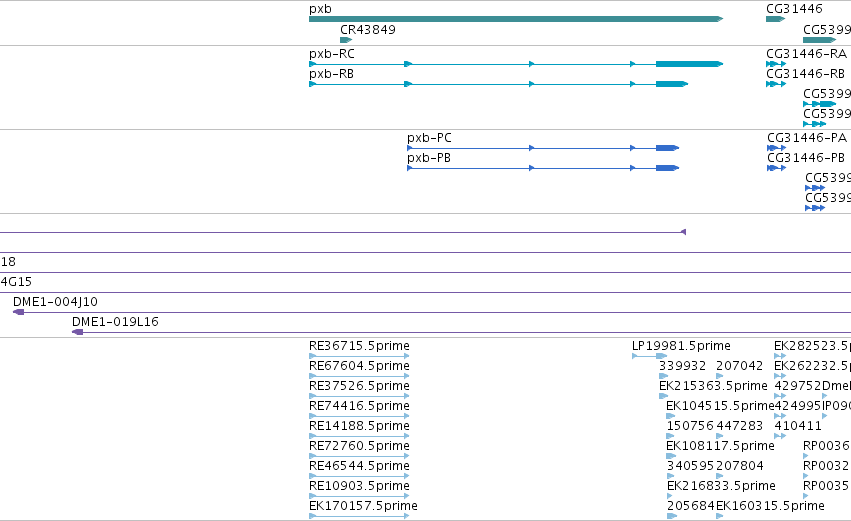Select the 4G15 clone label
This screenshot has width=851, height=521.
(x=16, y=282)
